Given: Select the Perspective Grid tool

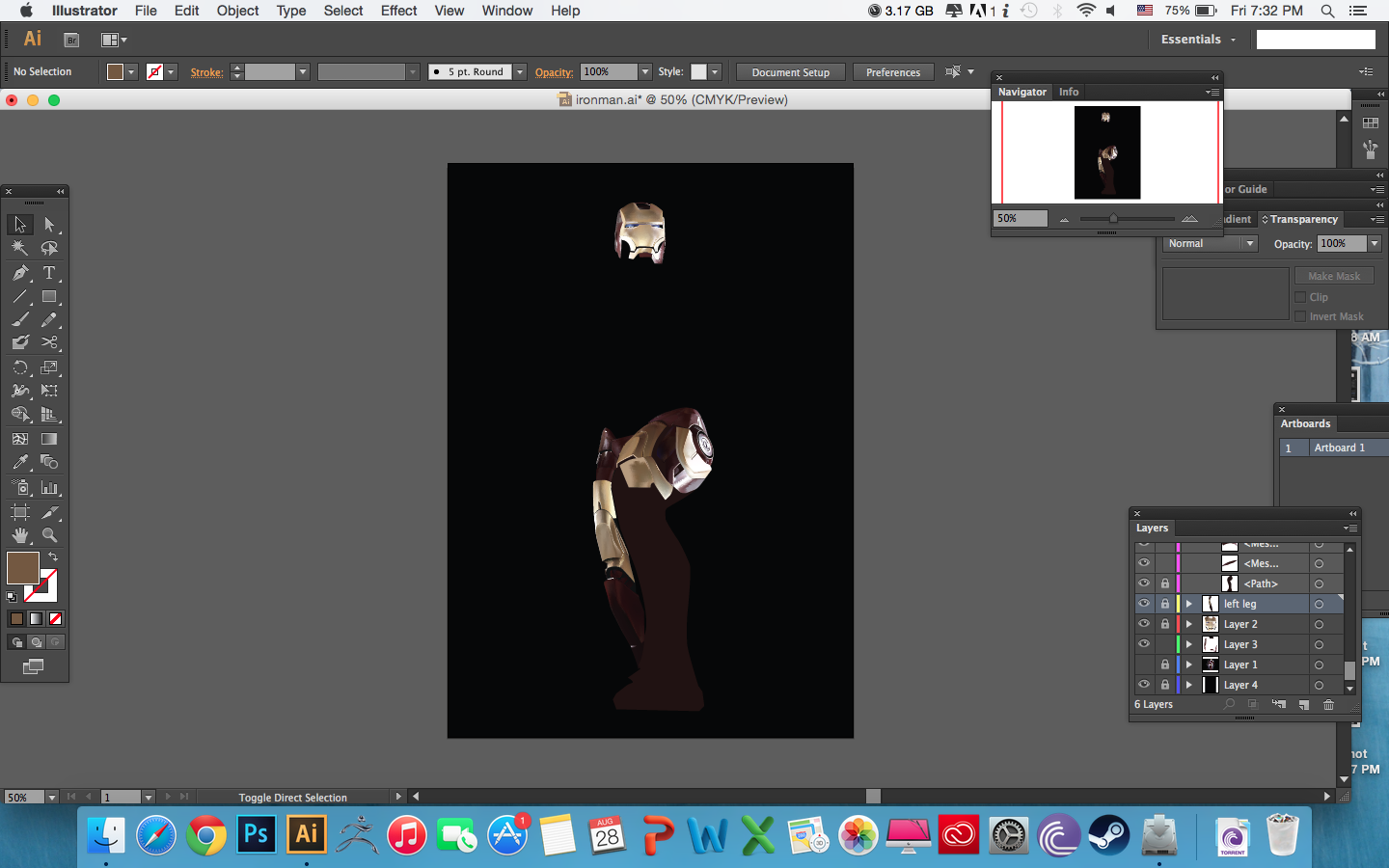Looking at the screenshot, I should (49, 415).
